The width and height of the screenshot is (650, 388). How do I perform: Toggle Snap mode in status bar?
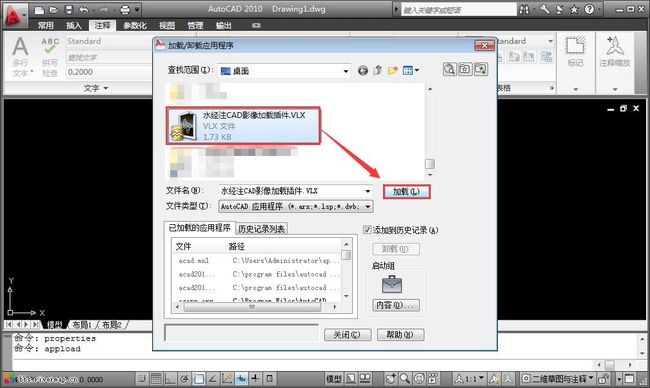pos(141,378)
